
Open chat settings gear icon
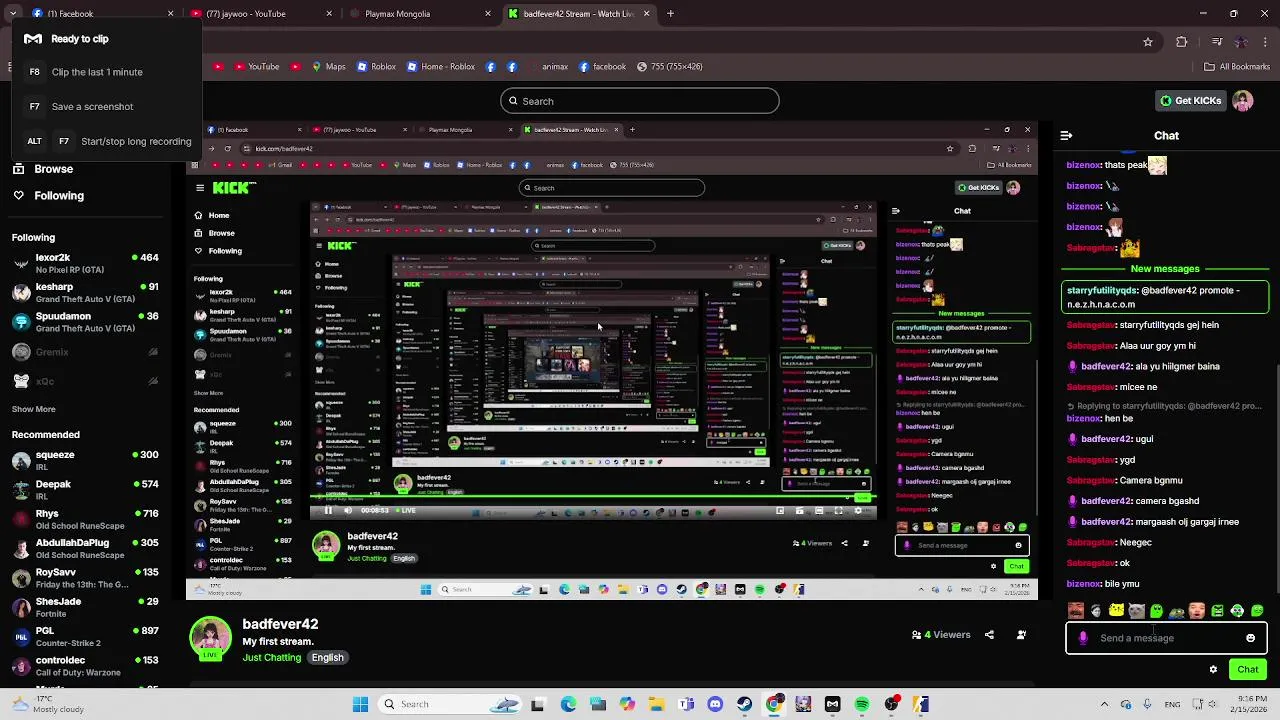[1213, 670]
